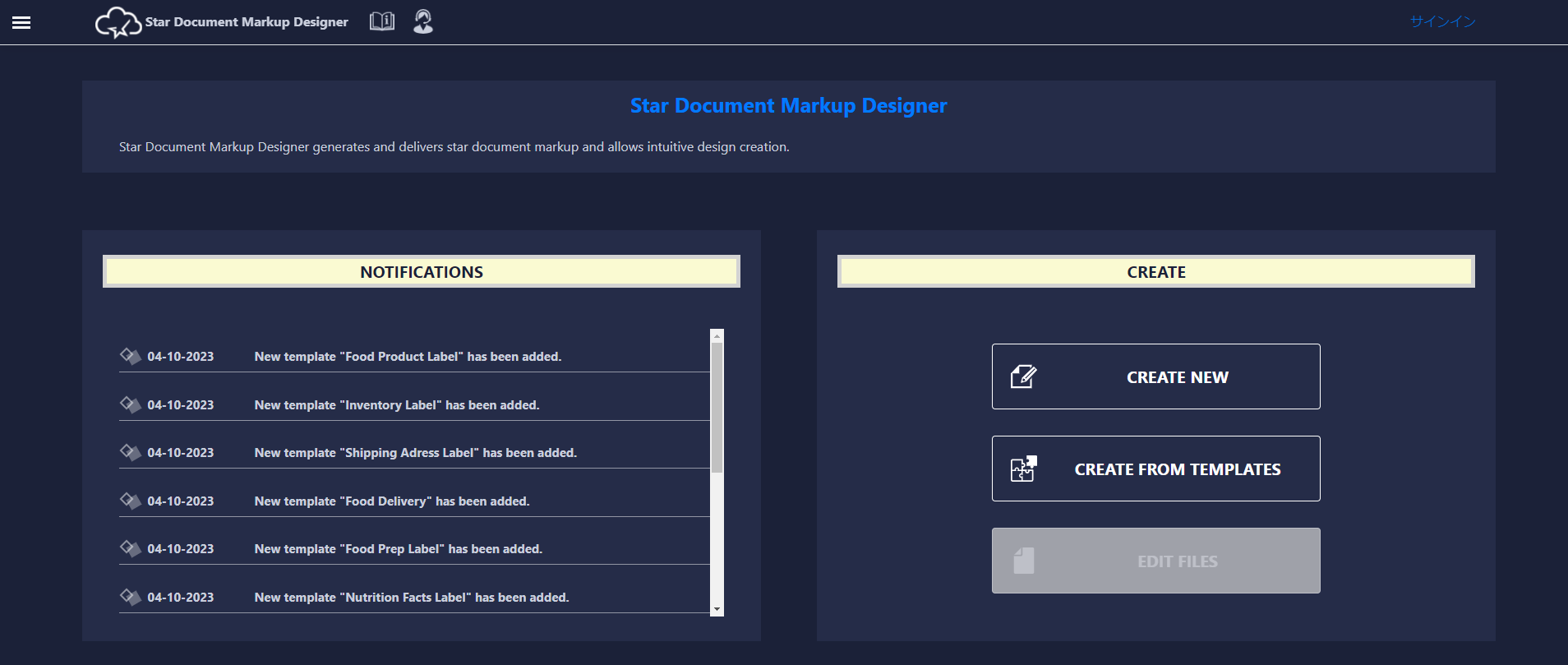Click the tag icon beside Nutrition Facts Label
Screen dimensions: 1568x665
point(131,597)
